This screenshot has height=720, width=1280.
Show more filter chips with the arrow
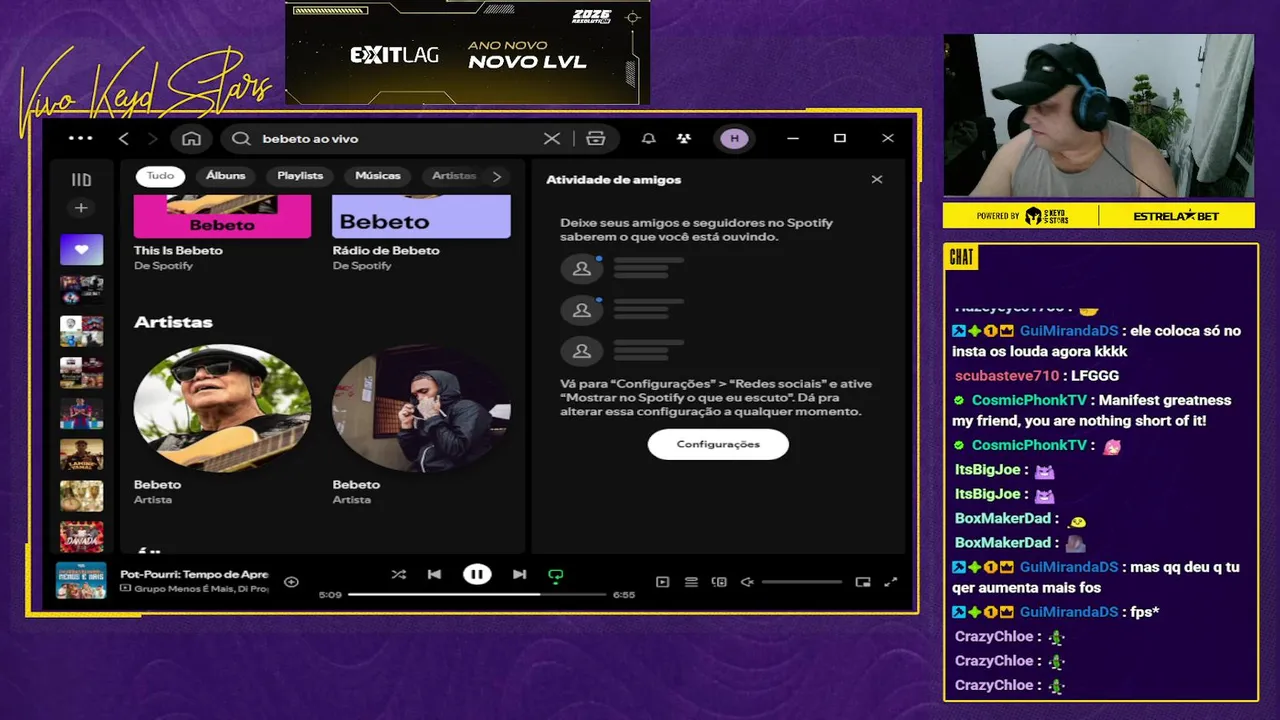click(497, 176)
